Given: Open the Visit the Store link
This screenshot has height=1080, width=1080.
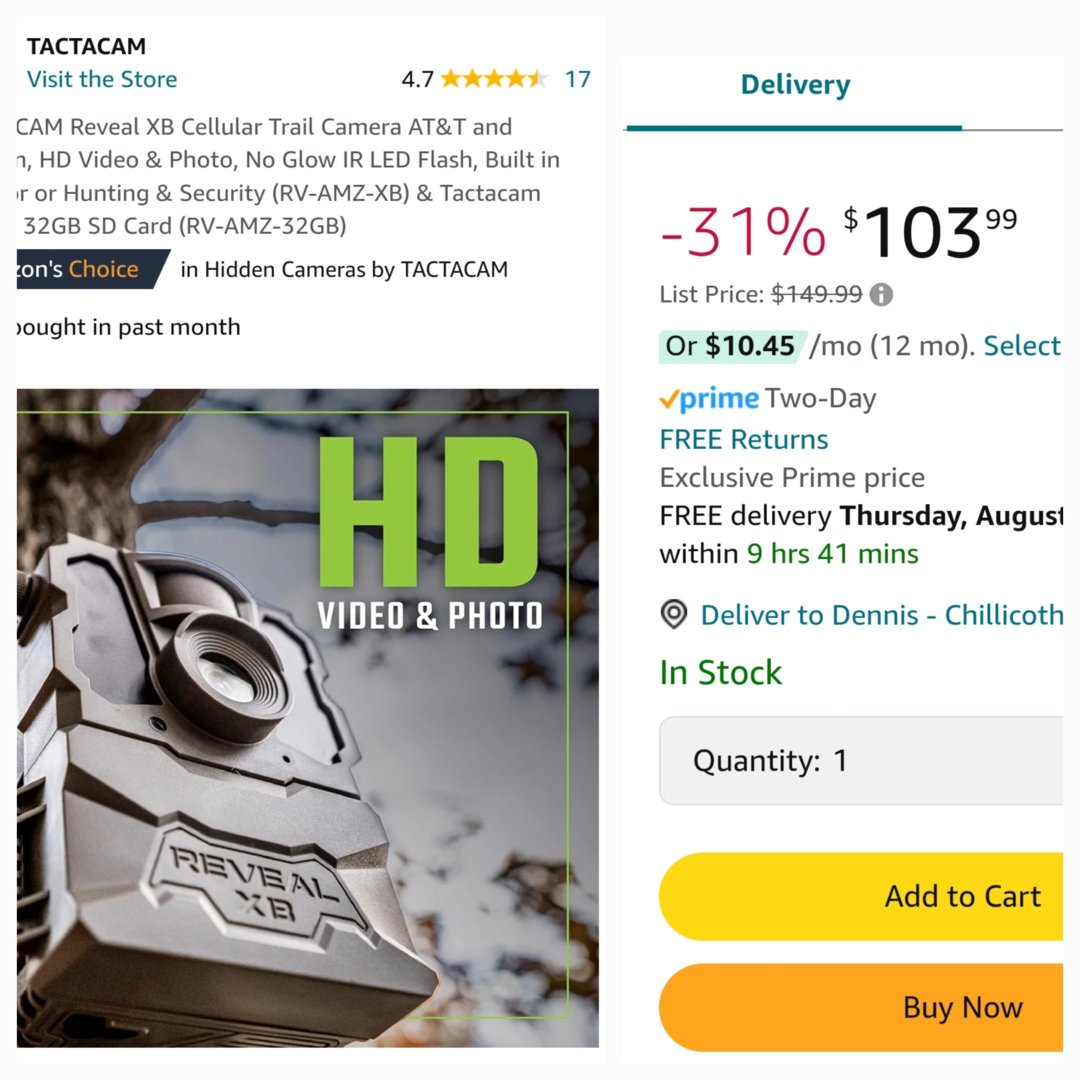Looking at the screenshot, I should (x=102, y=79).
